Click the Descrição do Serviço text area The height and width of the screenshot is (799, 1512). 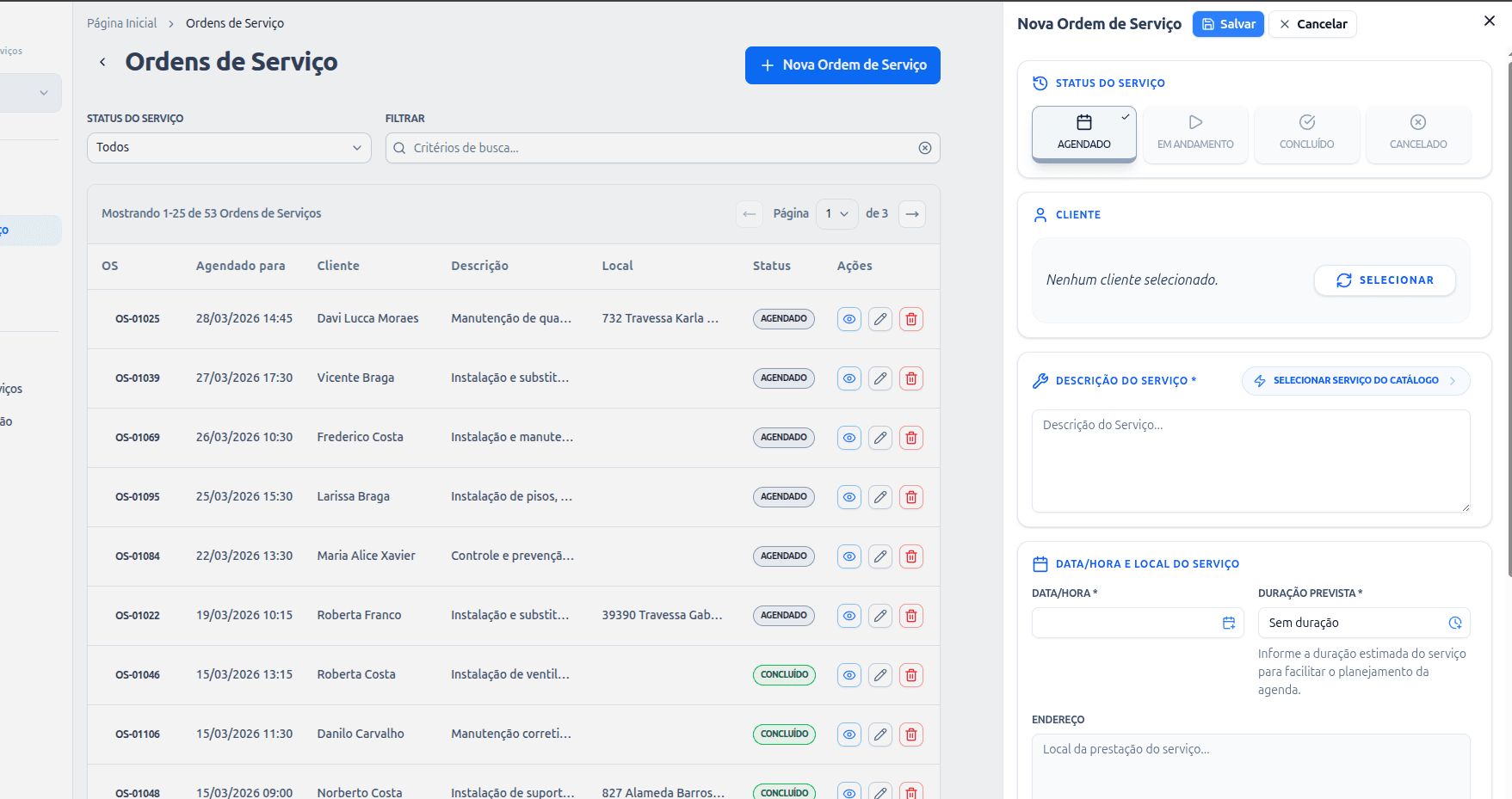1250,461
